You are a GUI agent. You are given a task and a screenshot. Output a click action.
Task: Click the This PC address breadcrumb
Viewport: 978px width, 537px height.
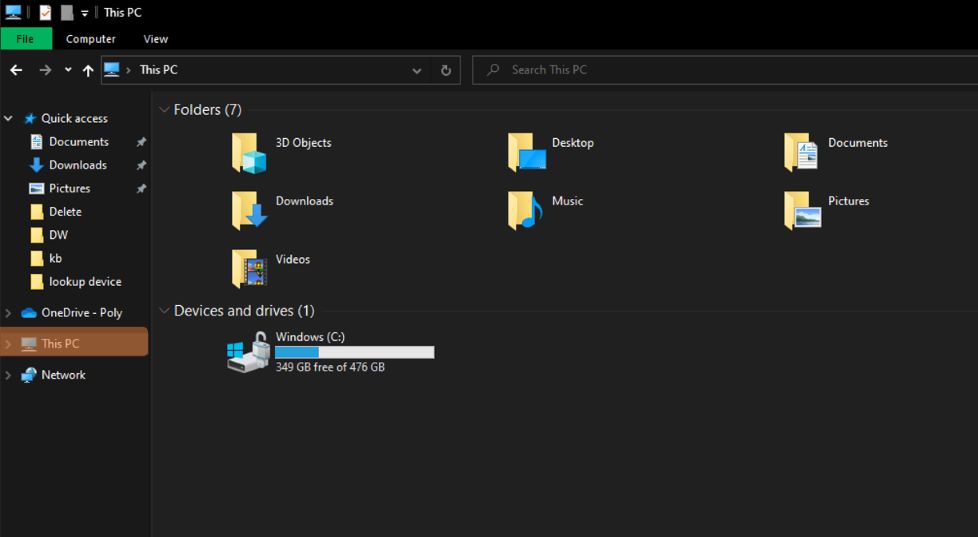coord(158,70)
